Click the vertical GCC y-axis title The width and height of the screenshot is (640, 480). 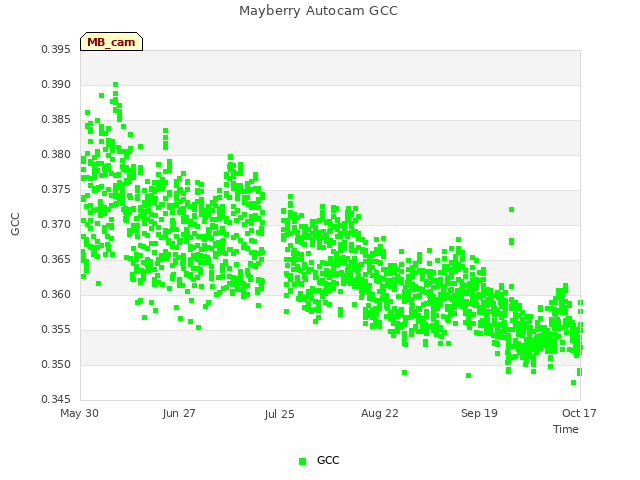coord(15,224)
